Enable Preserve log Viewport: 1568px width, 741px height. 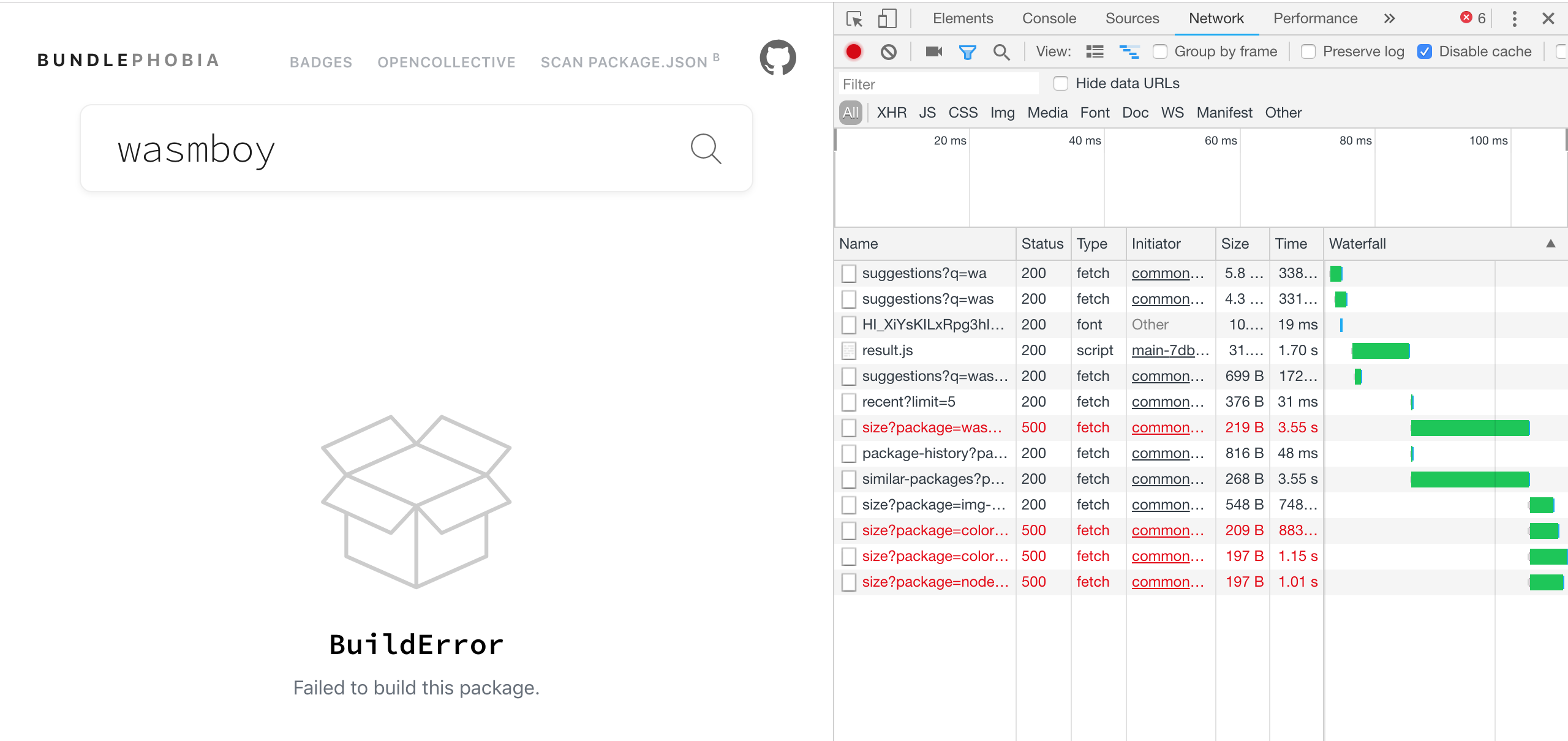tap(1309, 51)
